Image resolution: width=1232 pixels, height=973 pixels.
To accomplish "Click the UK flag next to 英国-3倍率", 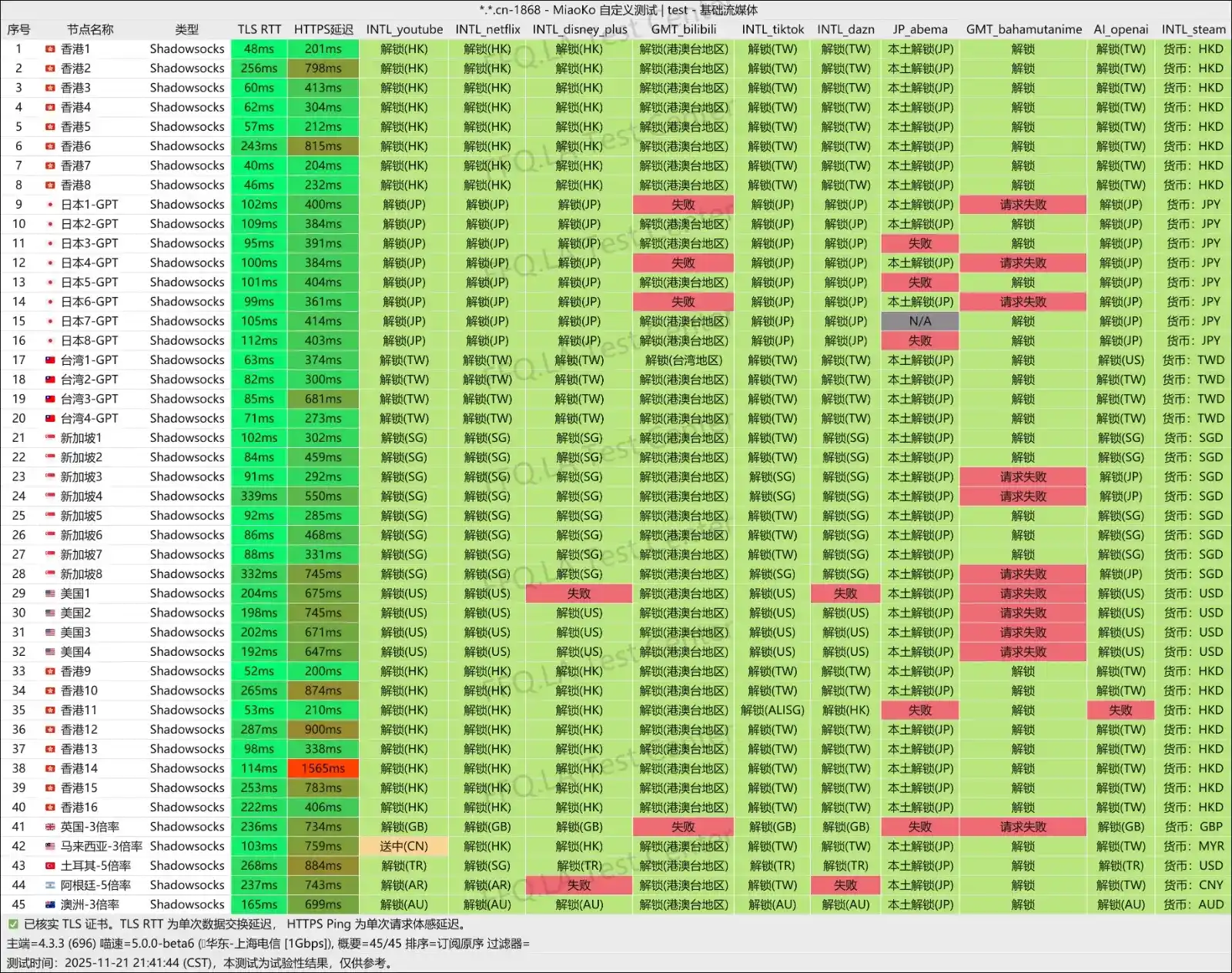I will click(50, 827).
